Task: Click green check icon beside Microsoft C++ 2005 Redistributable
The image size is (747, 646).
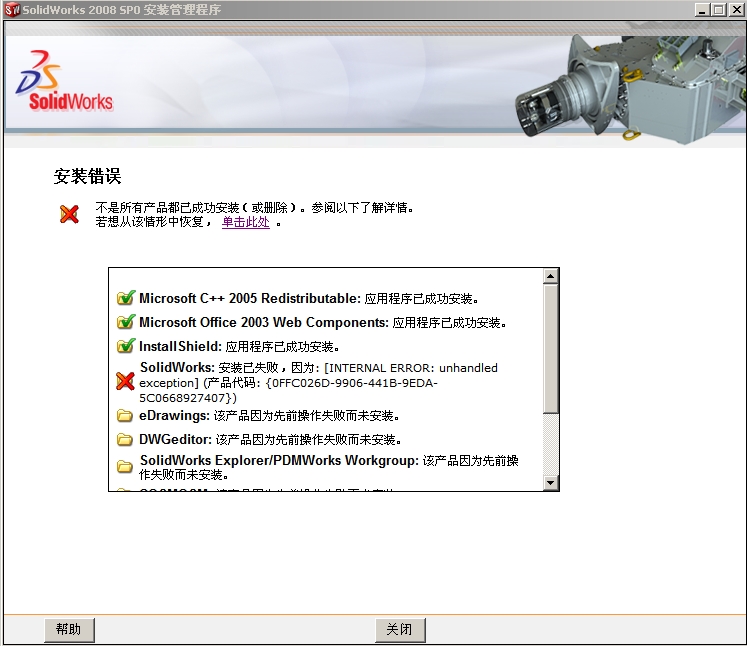Action: (126, 298)
